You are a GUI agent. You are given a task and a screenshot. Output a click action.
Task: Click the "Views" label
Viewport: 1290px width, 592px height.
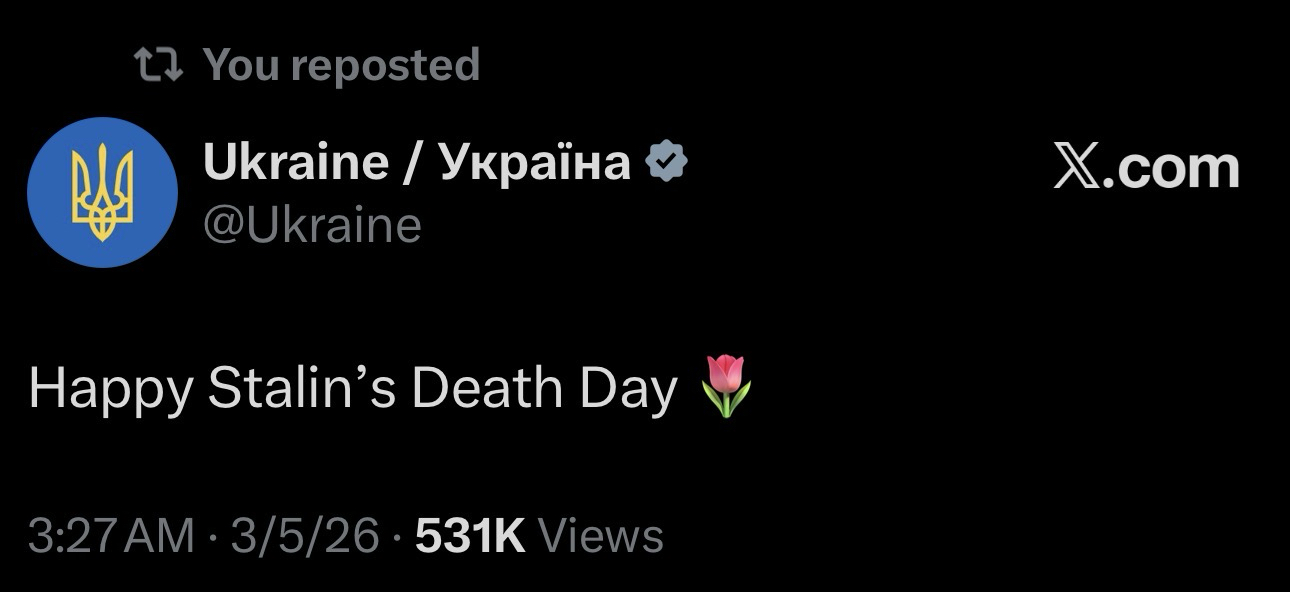[600, 536]
